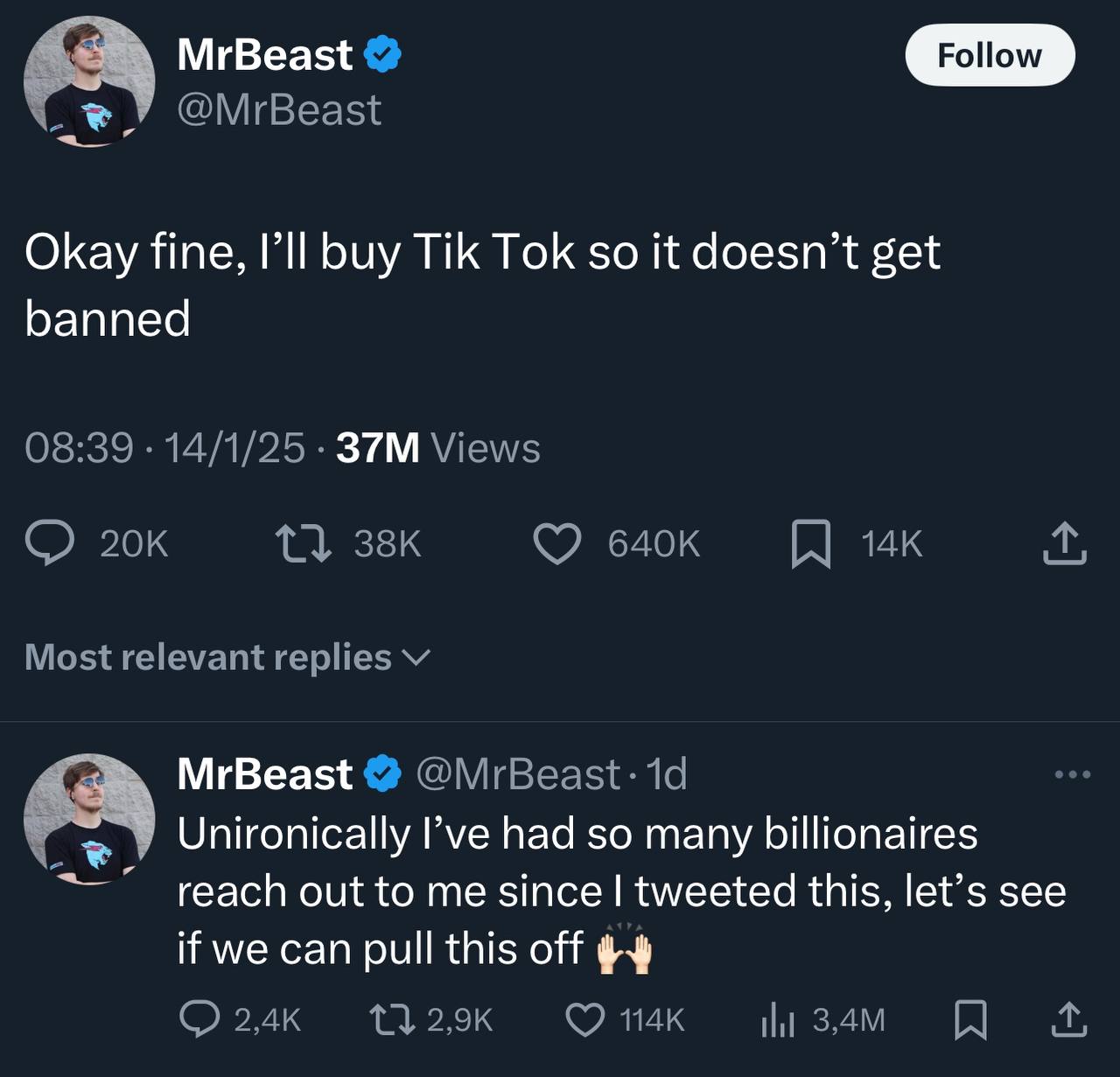
Task: Bookmark the billionaires reply tweet
Action: tap(969, 1019)
